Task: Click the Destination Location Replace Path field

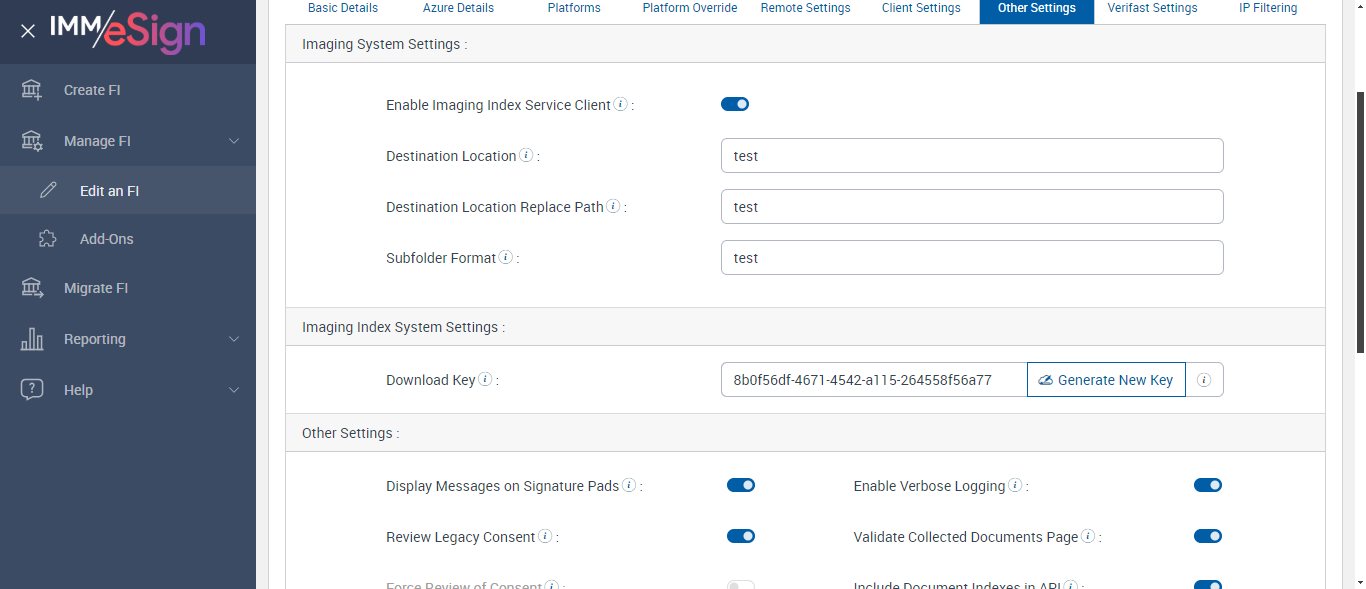Action: coord(972,207)
